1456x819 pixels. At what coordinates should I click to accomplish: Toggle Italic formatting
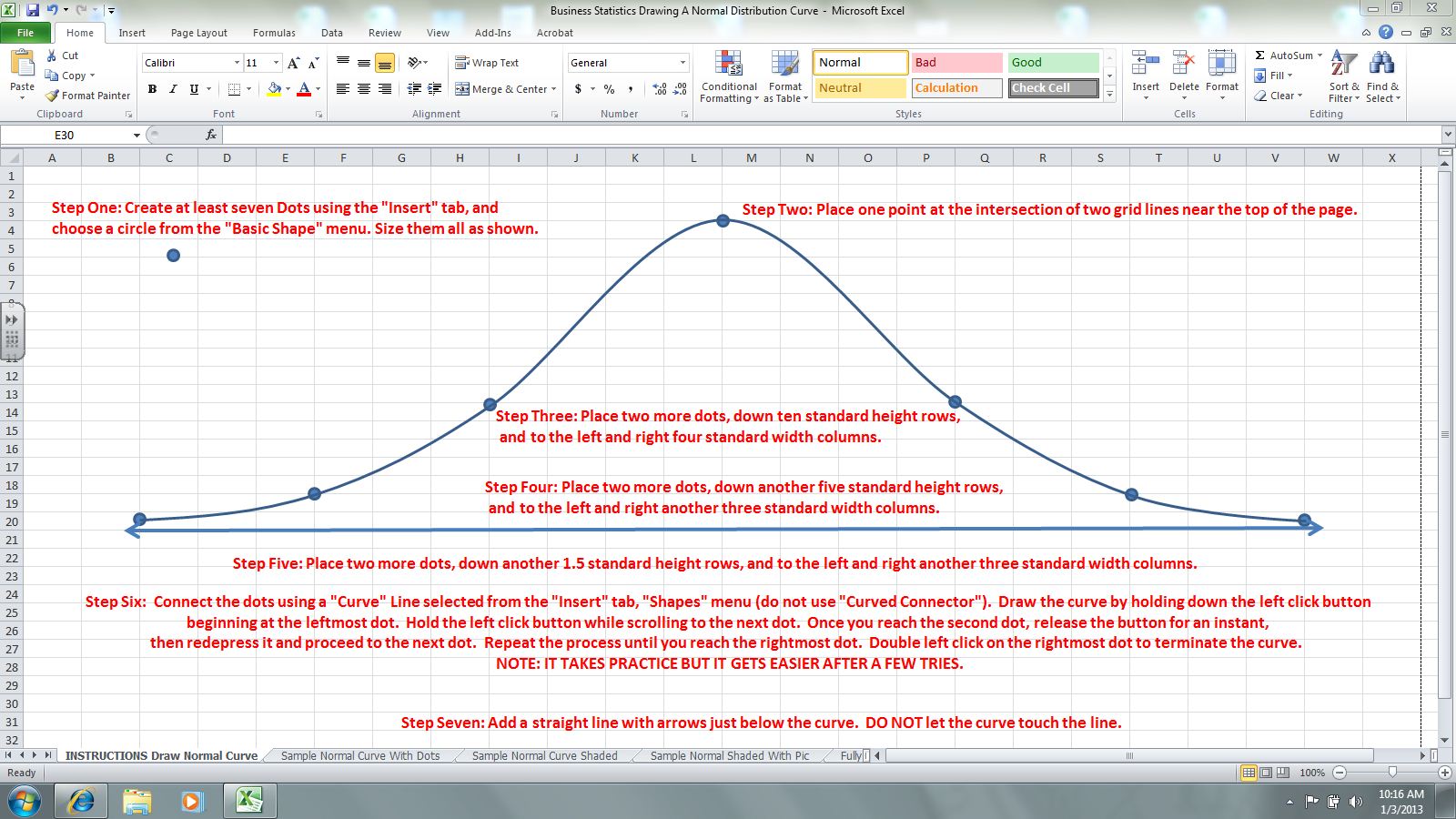(173, 89)
